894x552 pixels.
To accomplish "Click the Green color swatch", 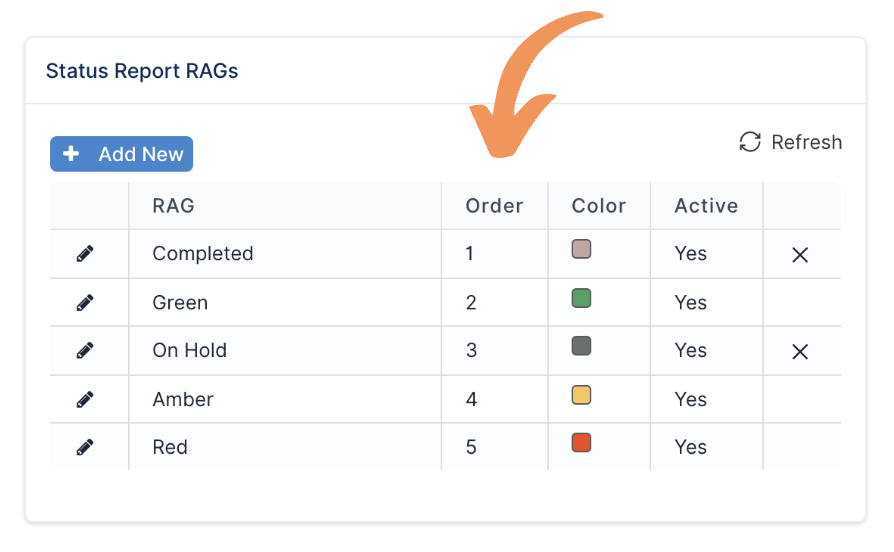I will tap(581, 298).
